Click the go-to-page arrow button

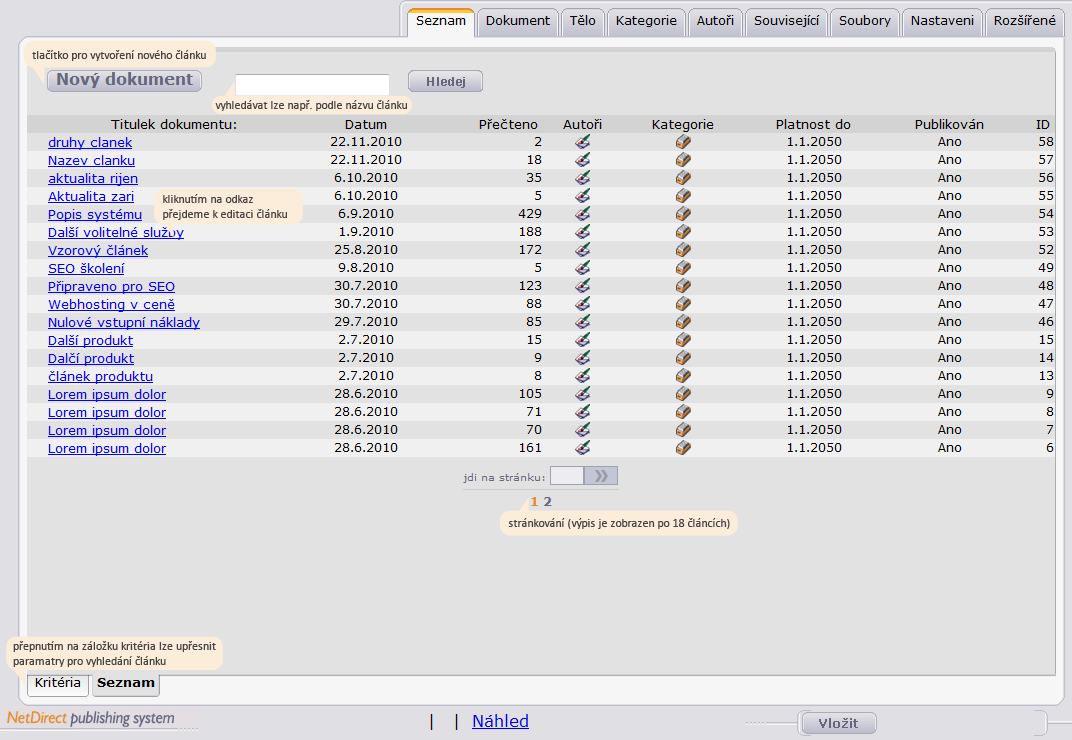coord(601,475)
